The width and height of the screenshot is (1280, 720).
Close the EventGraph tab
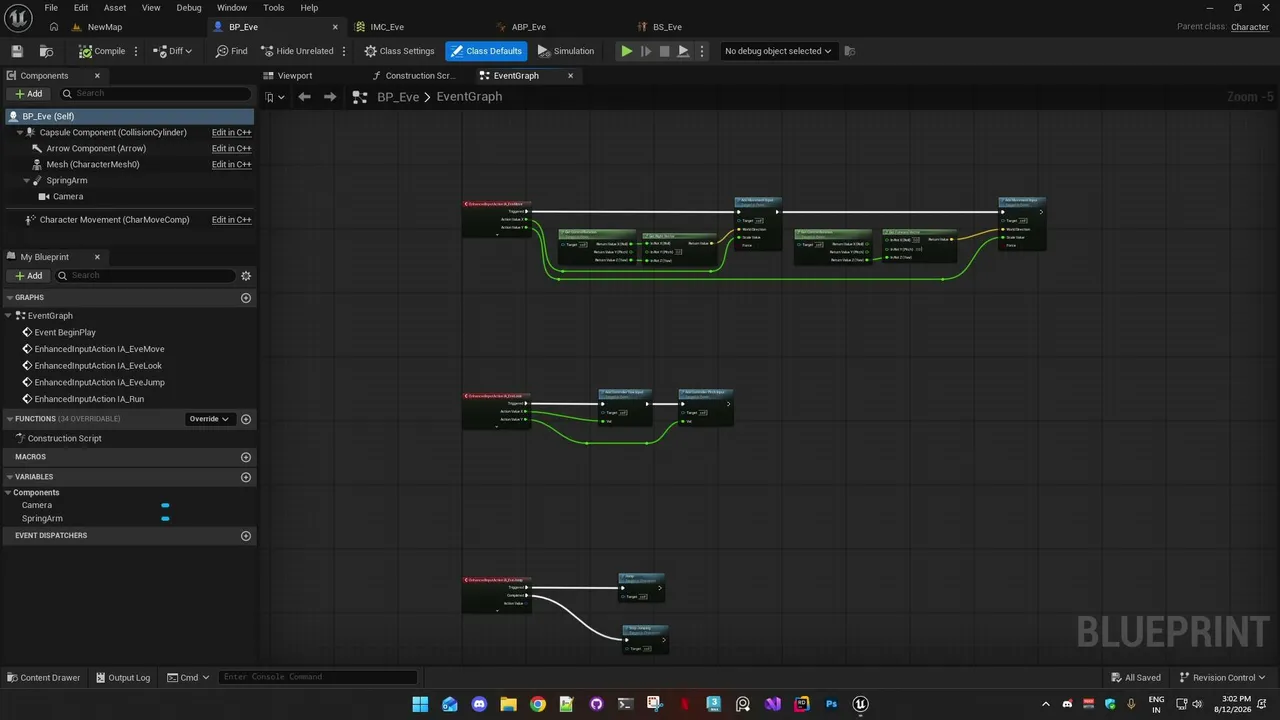pyautogui.click(x=571, y=76)
